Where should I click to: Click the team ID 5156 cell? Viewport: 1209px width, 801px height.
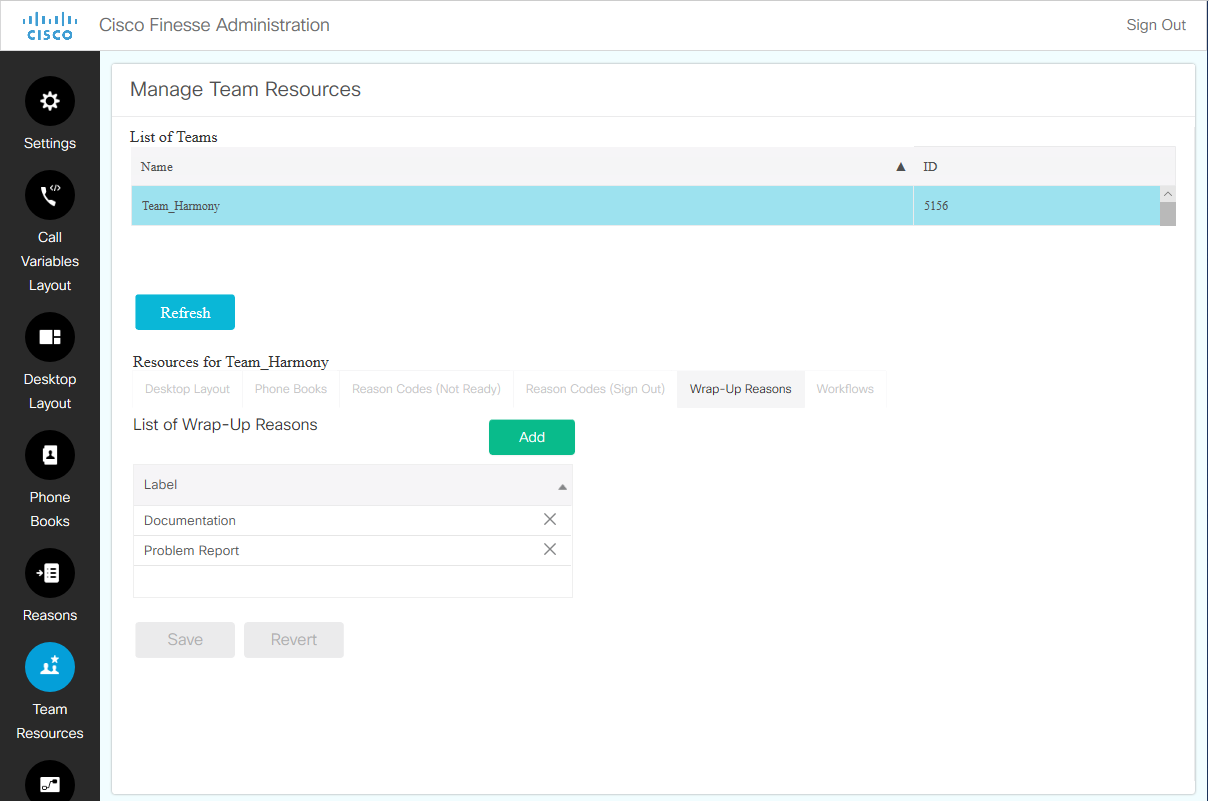pyautogui.click(x=1037, y=206)
